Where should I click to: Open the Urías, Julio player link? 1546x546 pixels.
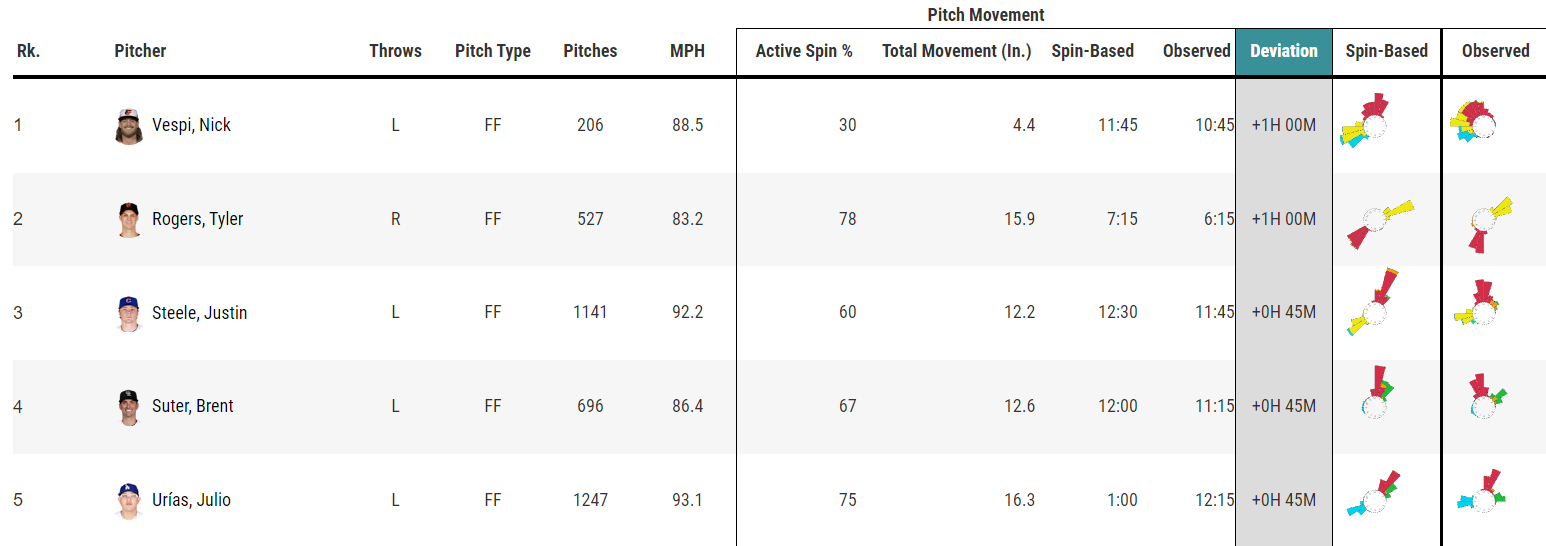pyautogui.click(x=191, y=500)
